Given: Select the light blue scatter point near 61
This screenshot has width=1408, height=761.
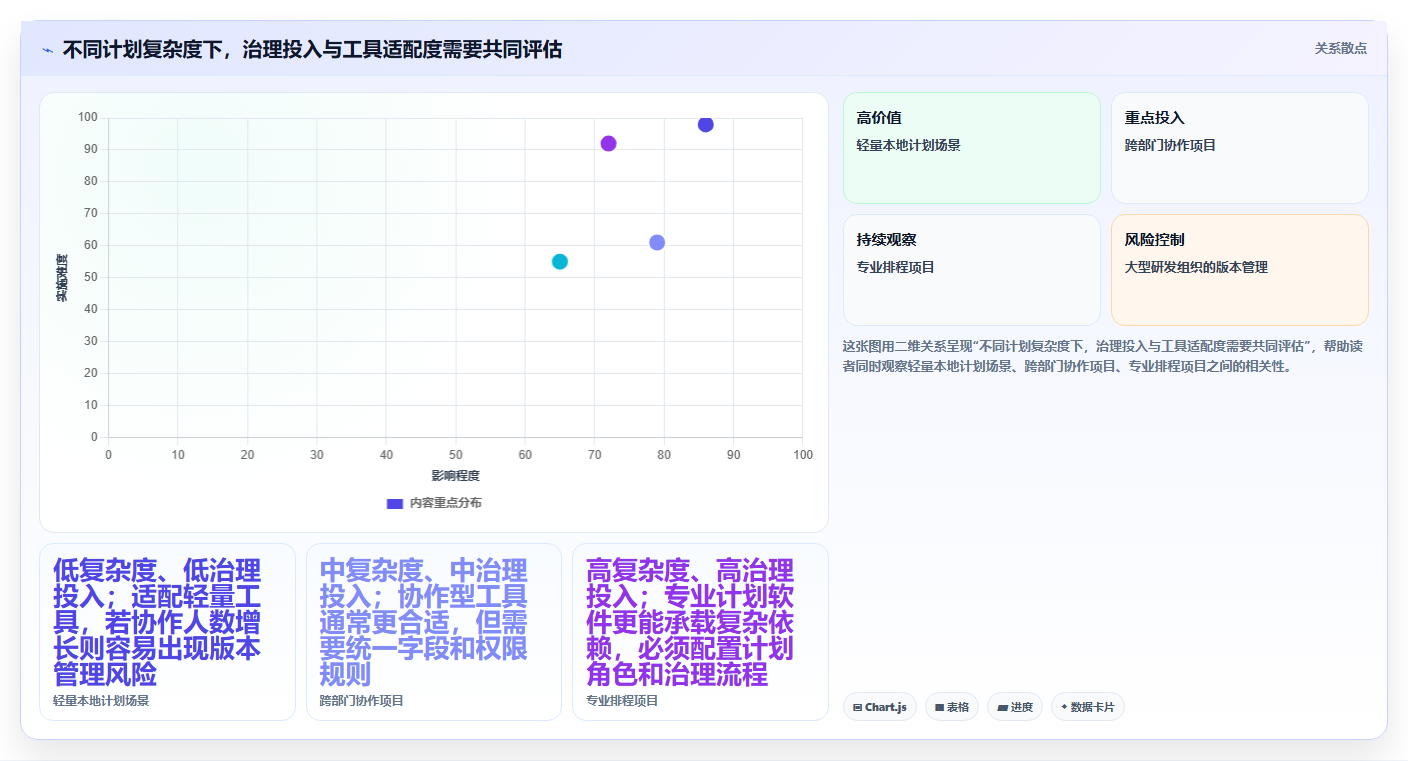Looking at the screenshot, I should coord(657,242).
